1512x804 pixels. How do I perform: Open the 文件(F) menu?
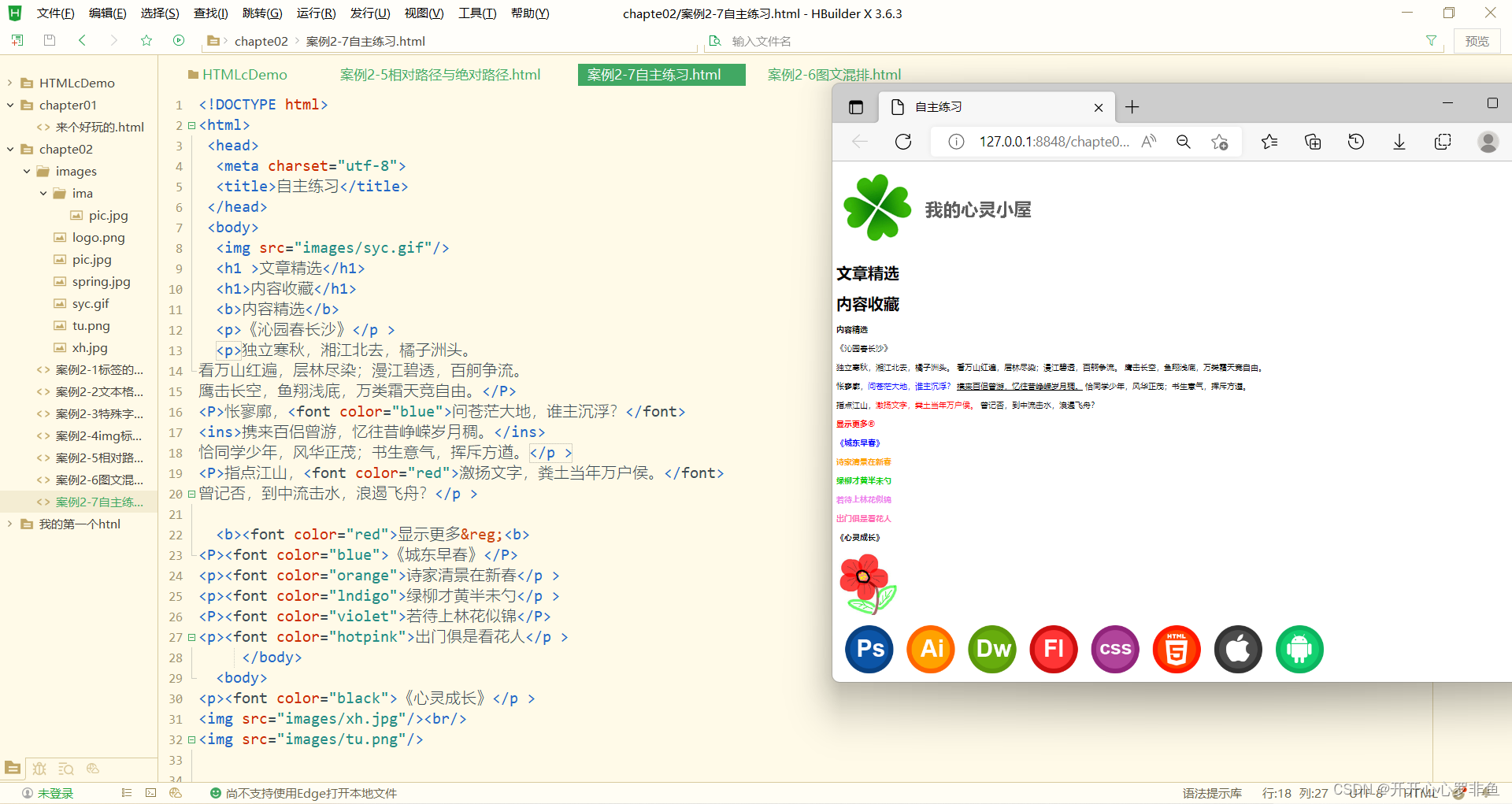click(55, 13)
